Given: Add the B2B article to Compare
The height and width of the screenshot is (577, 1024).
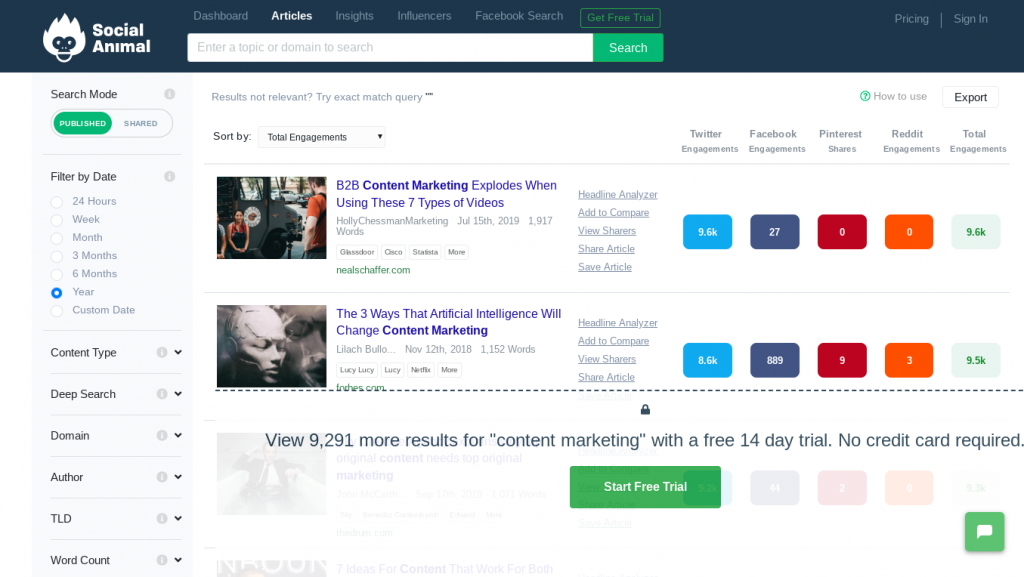Looking at the screenshot, I should pos(613,213).
